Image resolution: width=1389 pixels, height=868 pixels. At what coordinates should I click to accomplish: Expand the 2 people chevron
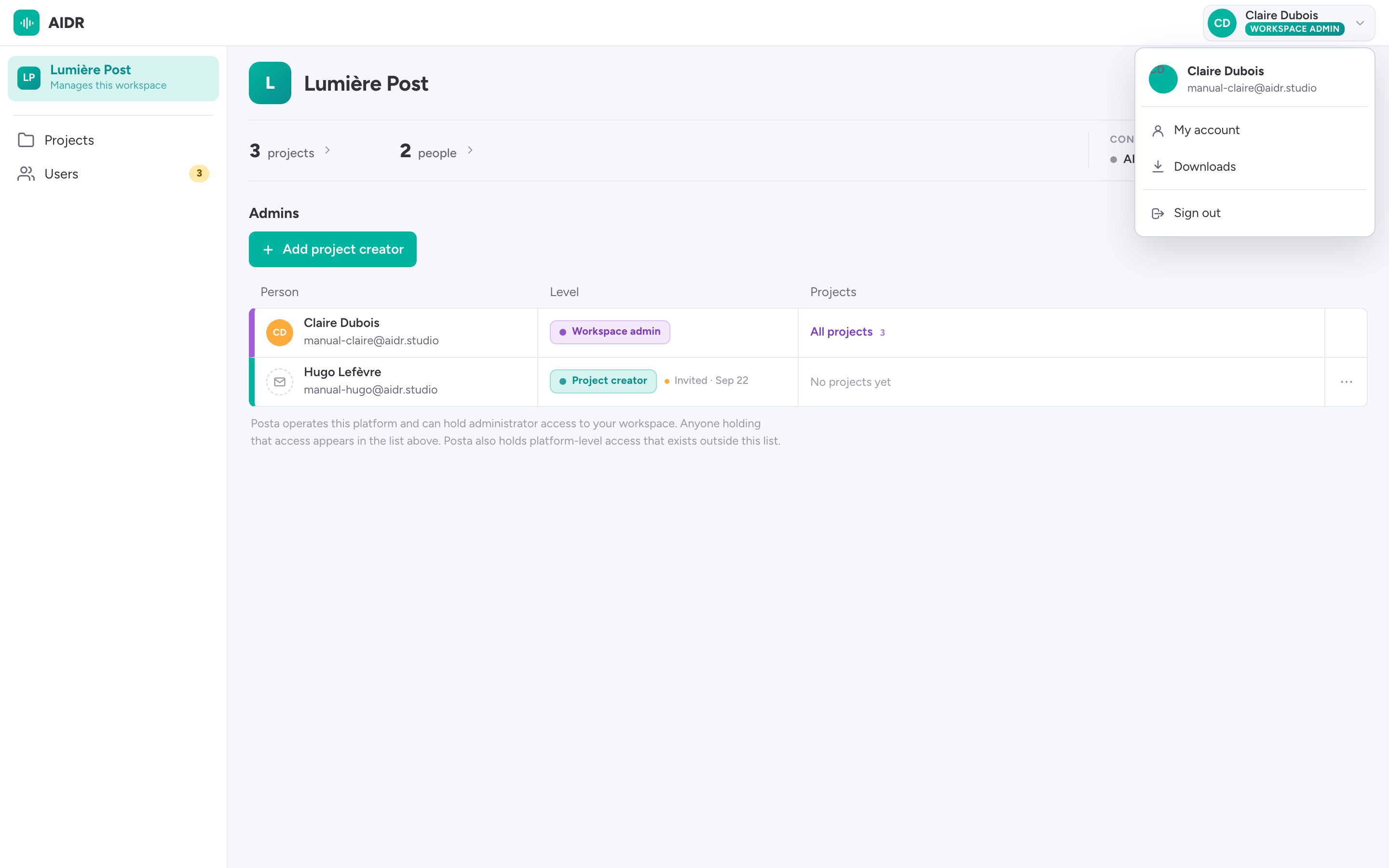(x=469, y=150)
